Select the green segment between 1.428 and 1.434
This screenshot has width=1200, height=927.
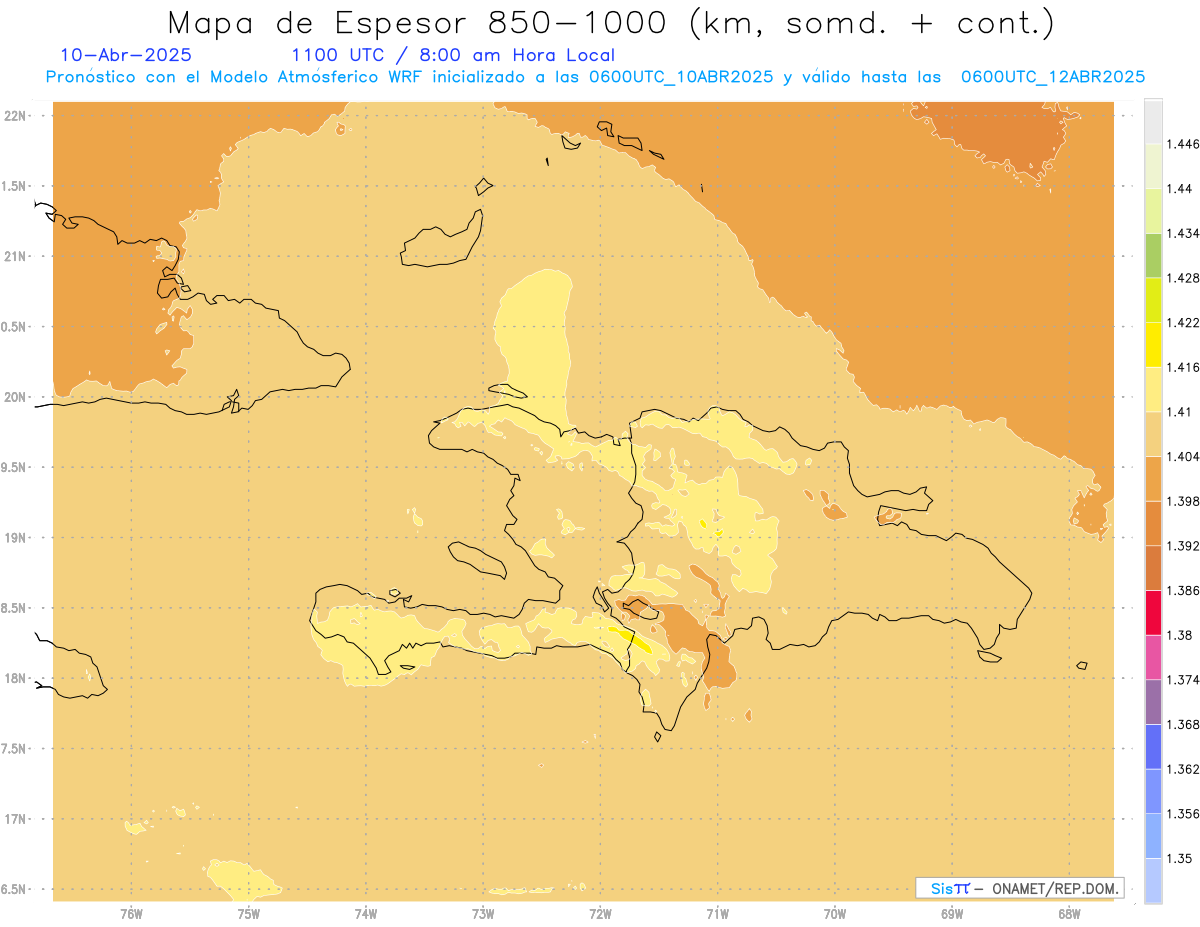[1153, 254]
